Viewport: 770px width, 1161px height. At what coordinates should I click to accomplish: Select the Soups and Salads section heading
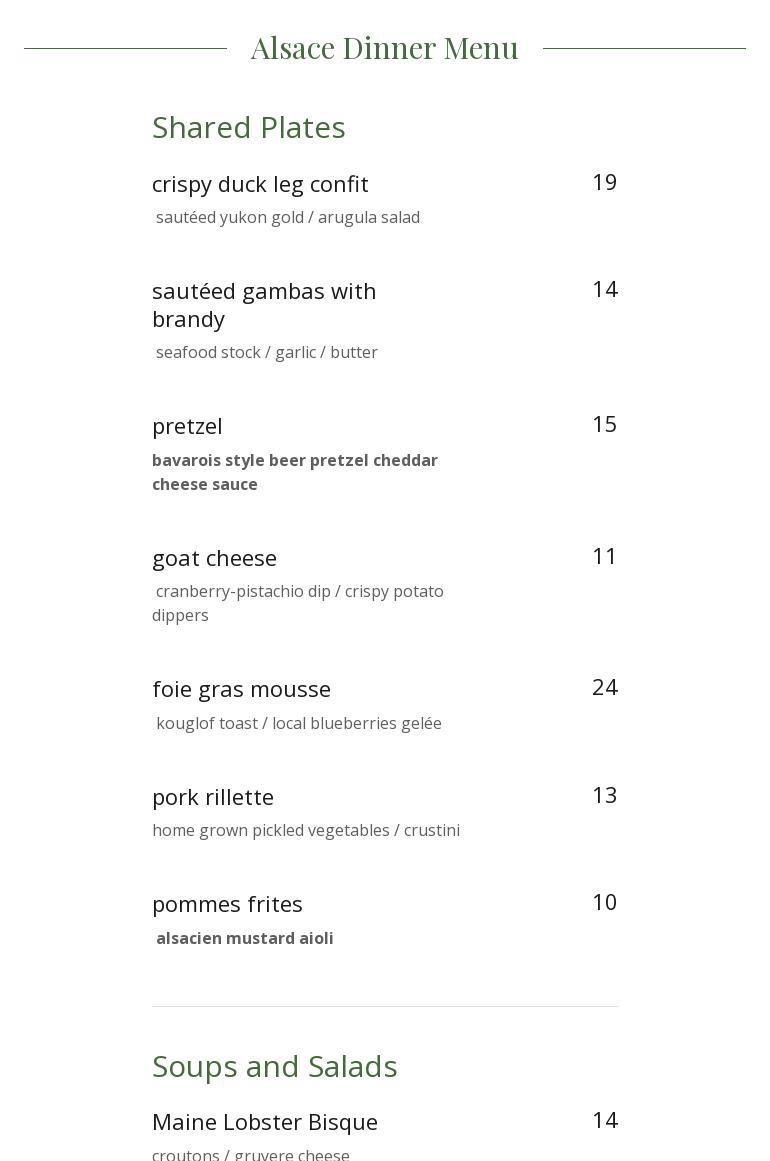point(274,1067)
